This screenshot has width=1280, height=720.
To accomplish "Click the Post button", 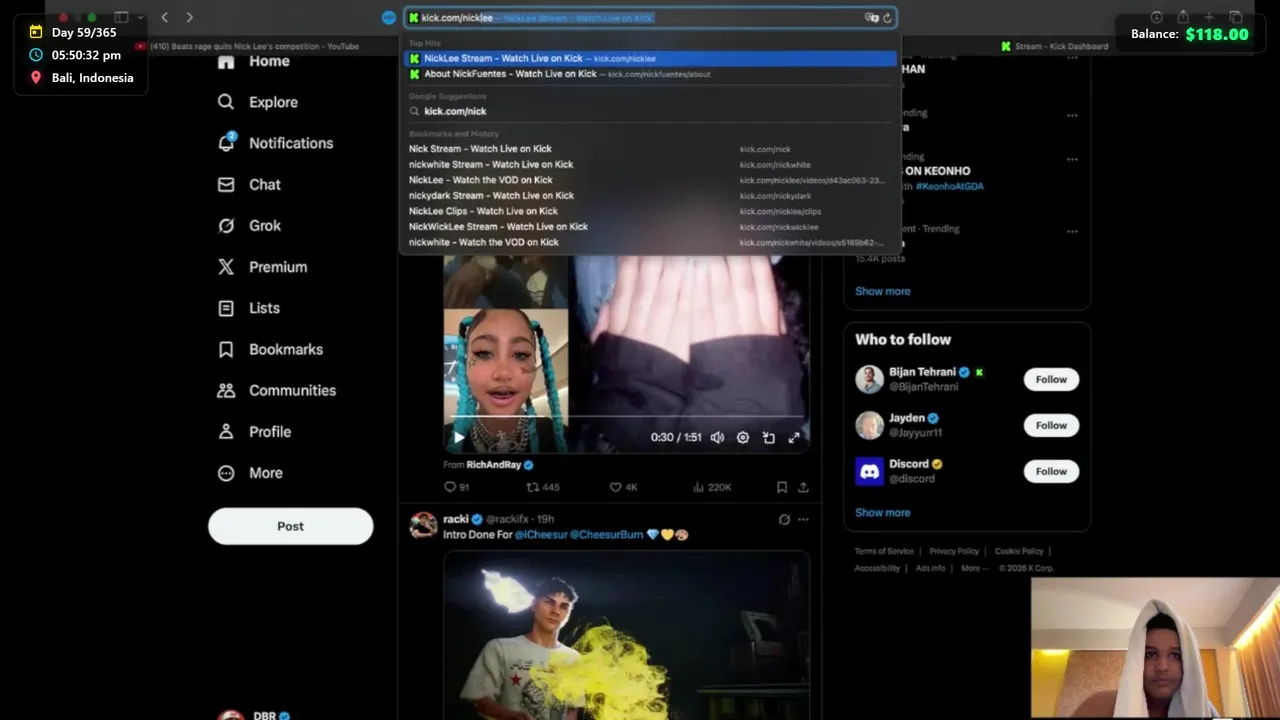I will click(x=290, y=526).
